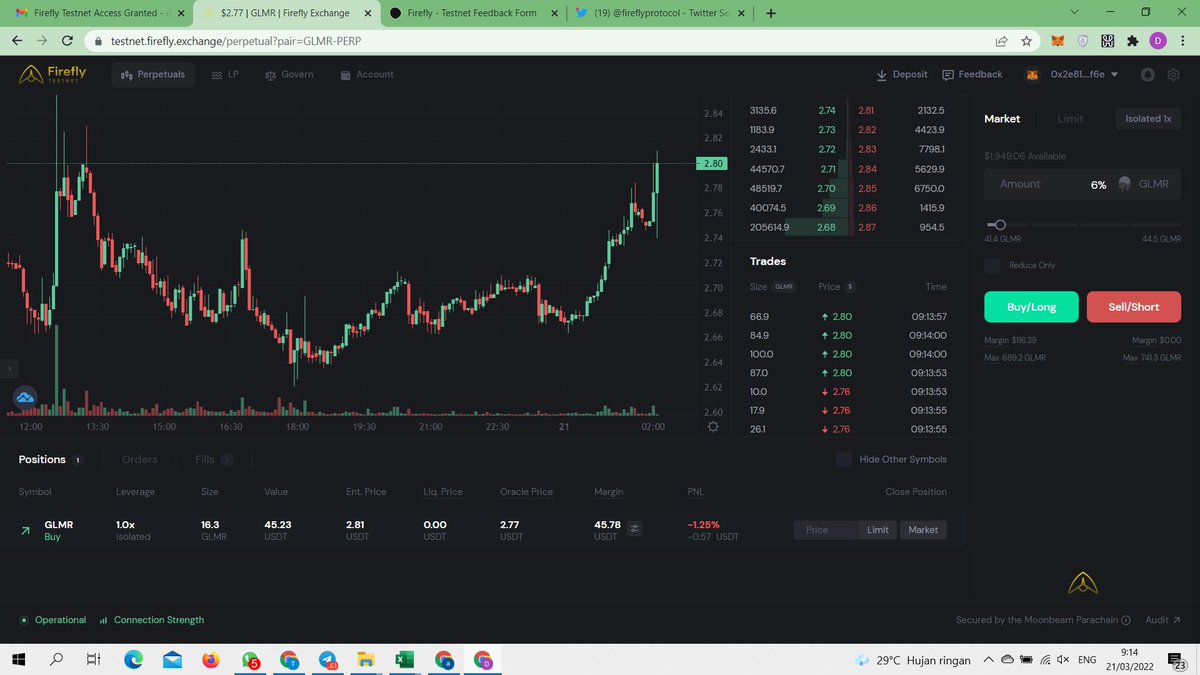The image size is (1200, 675).
Task: Open Telegram from taskbar
Action: (328, 660)
